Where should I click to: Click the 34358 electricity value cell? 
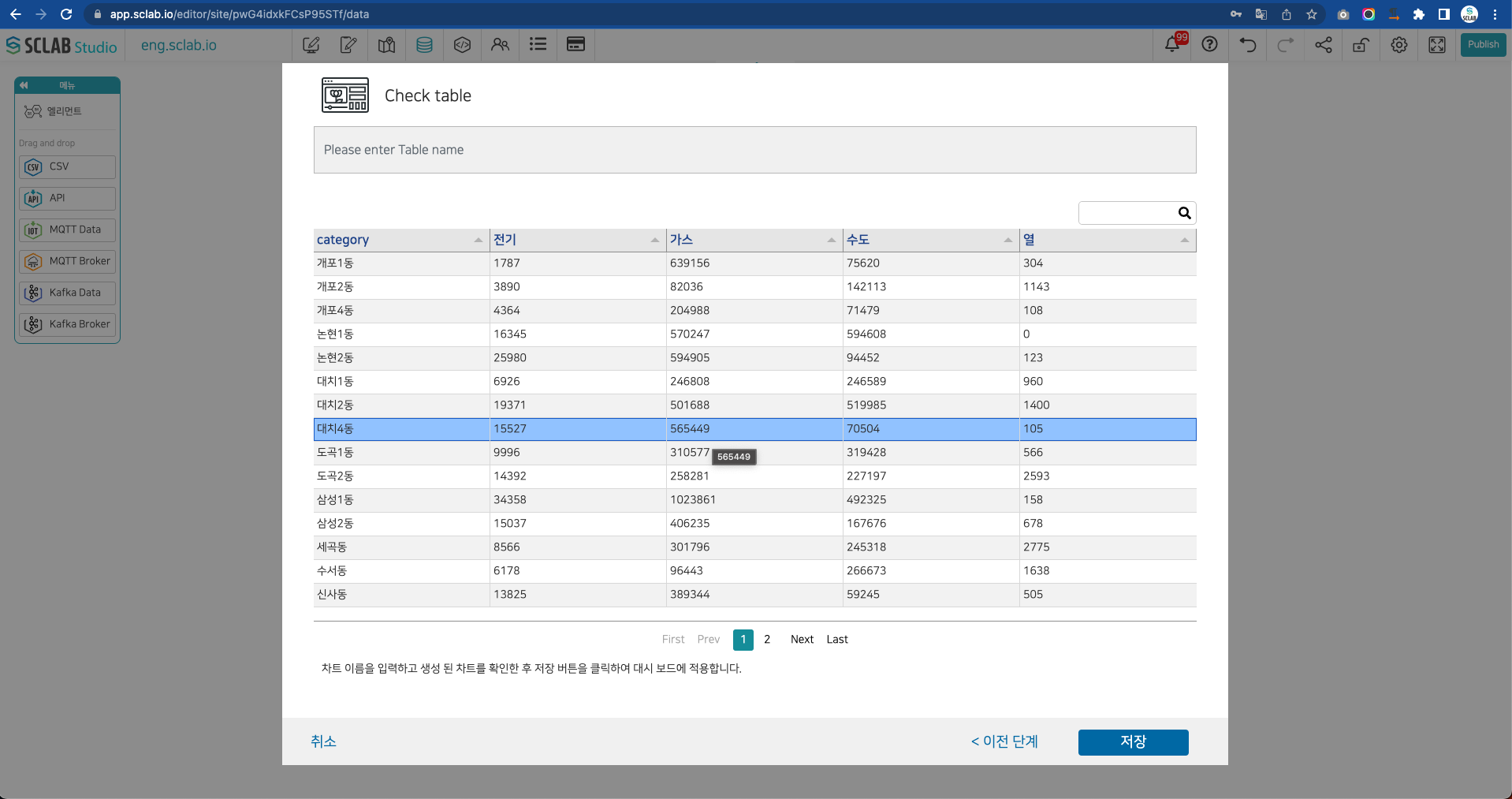click(x=578, y=500)
